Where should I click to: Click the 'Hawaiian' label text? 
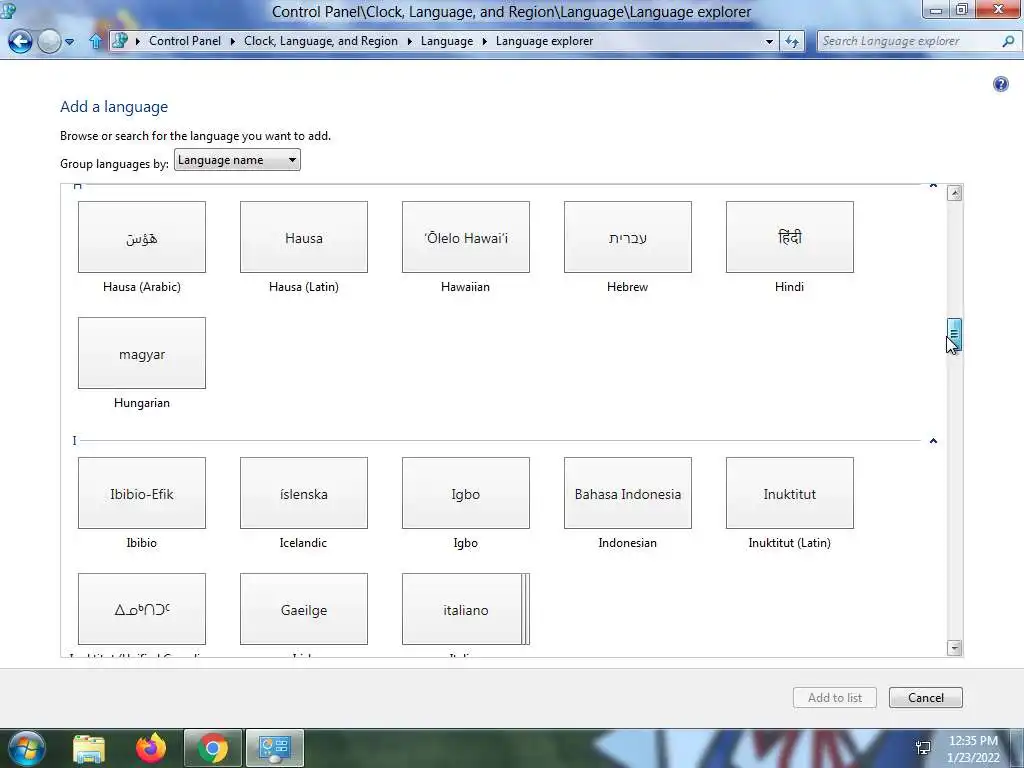[x=466, y=287]
